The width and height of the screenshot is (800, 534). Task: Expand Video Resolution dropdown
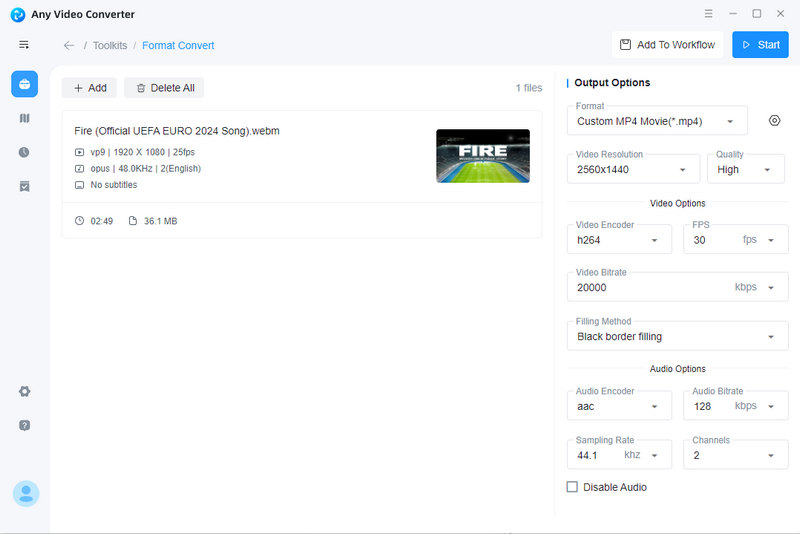(x=633, y=169)
